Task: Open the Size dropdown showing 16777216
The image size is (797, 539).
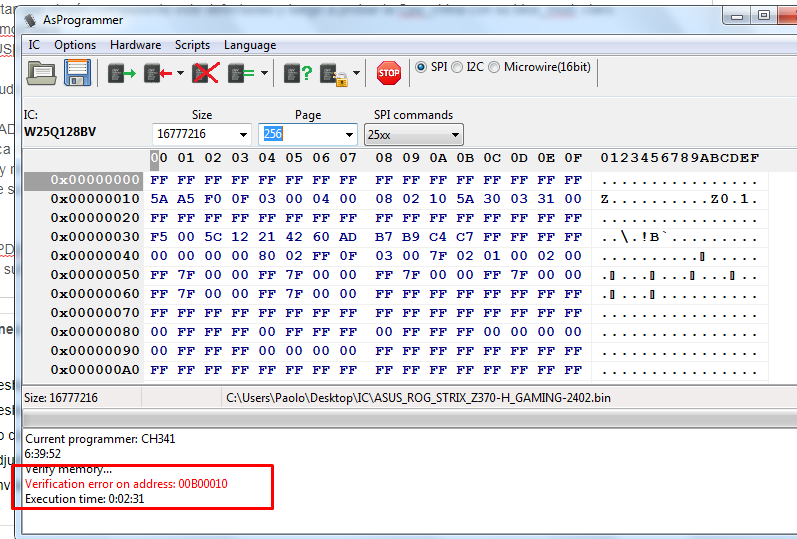Action: [243, 135]
